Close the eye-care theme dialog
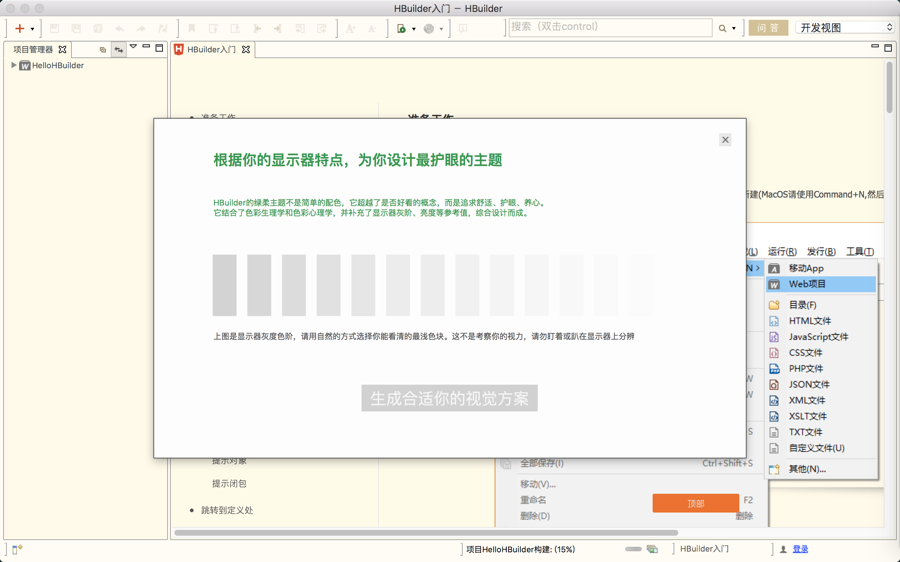900x562 pixels. point(725,139)
